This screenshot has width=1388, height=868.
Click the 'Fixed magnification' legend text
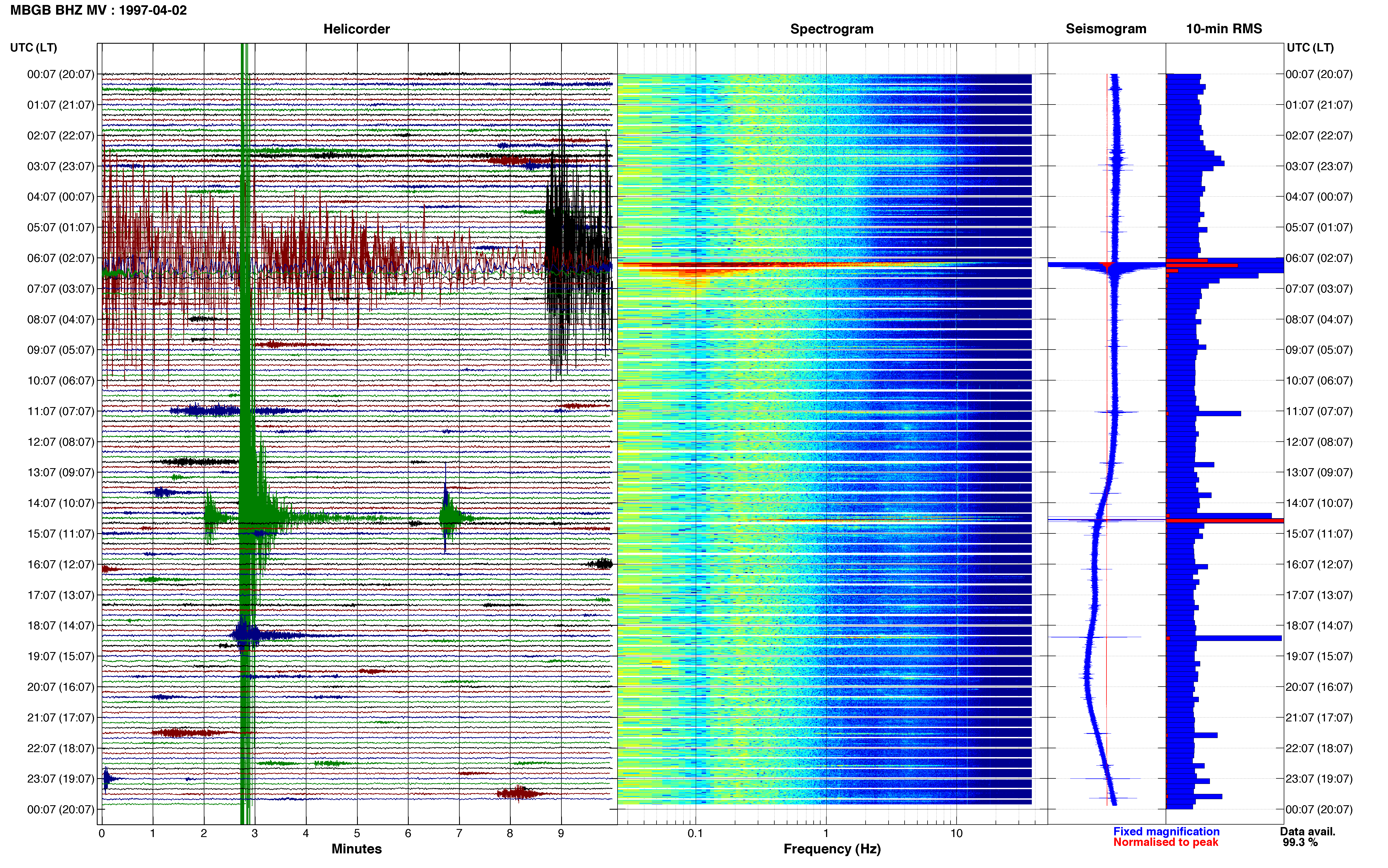[1166, 831]
